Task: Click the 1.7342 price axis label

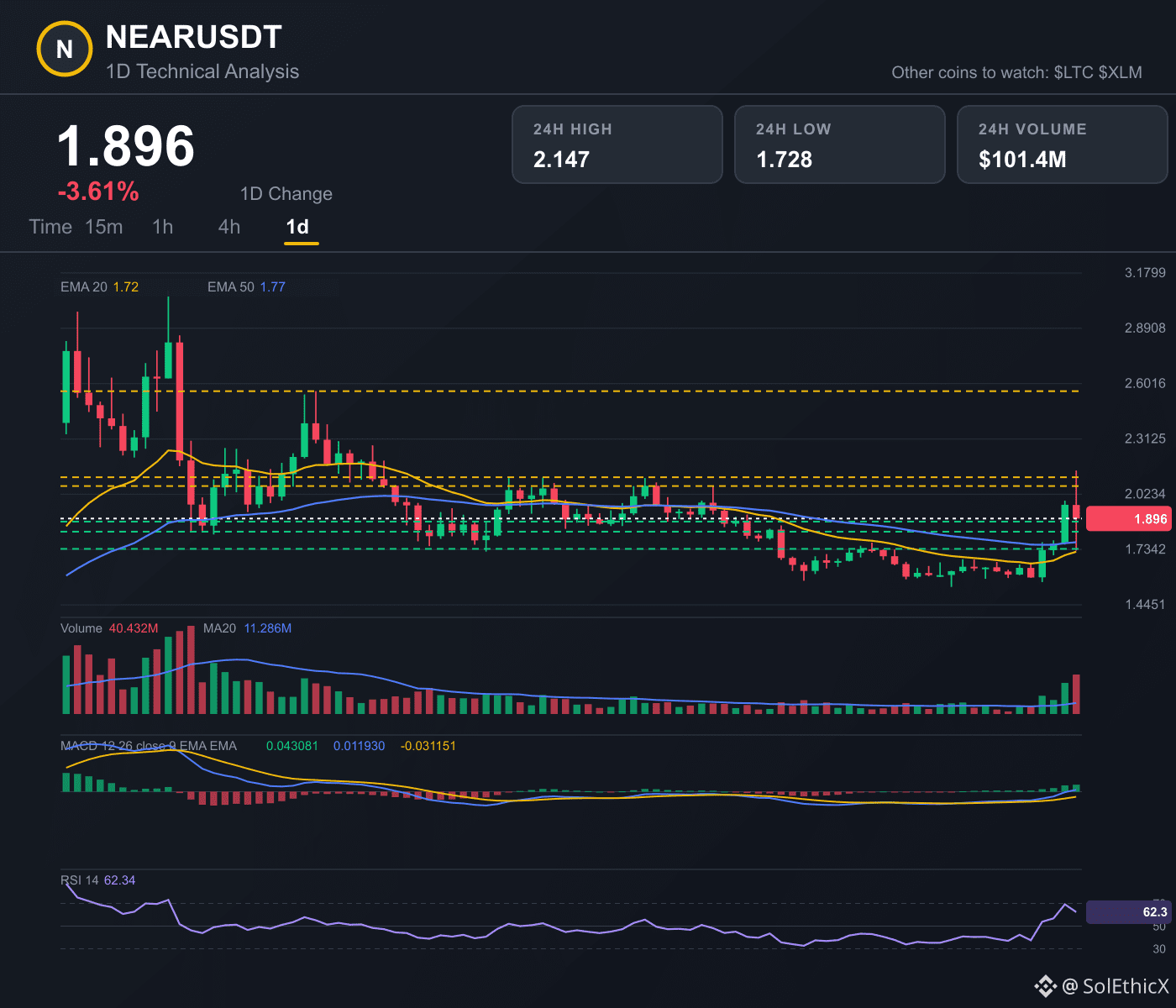Action: [x=1145, y=549]
